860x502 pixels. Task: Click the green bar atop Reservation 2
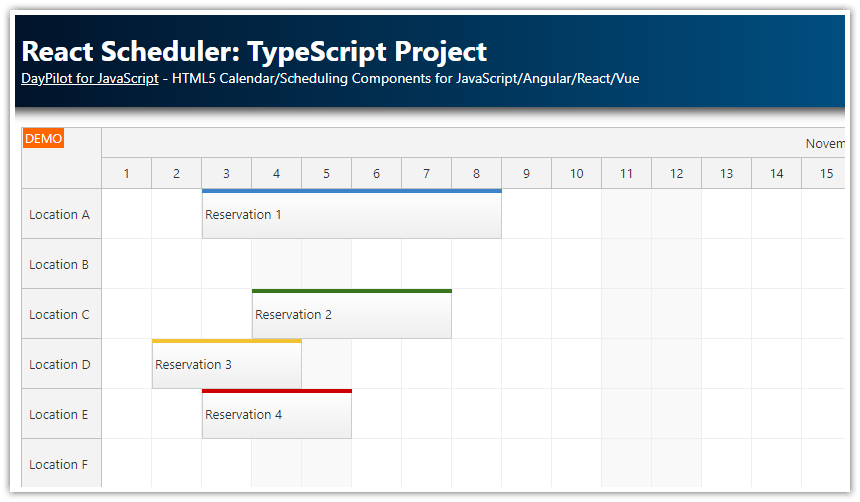[x=351, y=291]
